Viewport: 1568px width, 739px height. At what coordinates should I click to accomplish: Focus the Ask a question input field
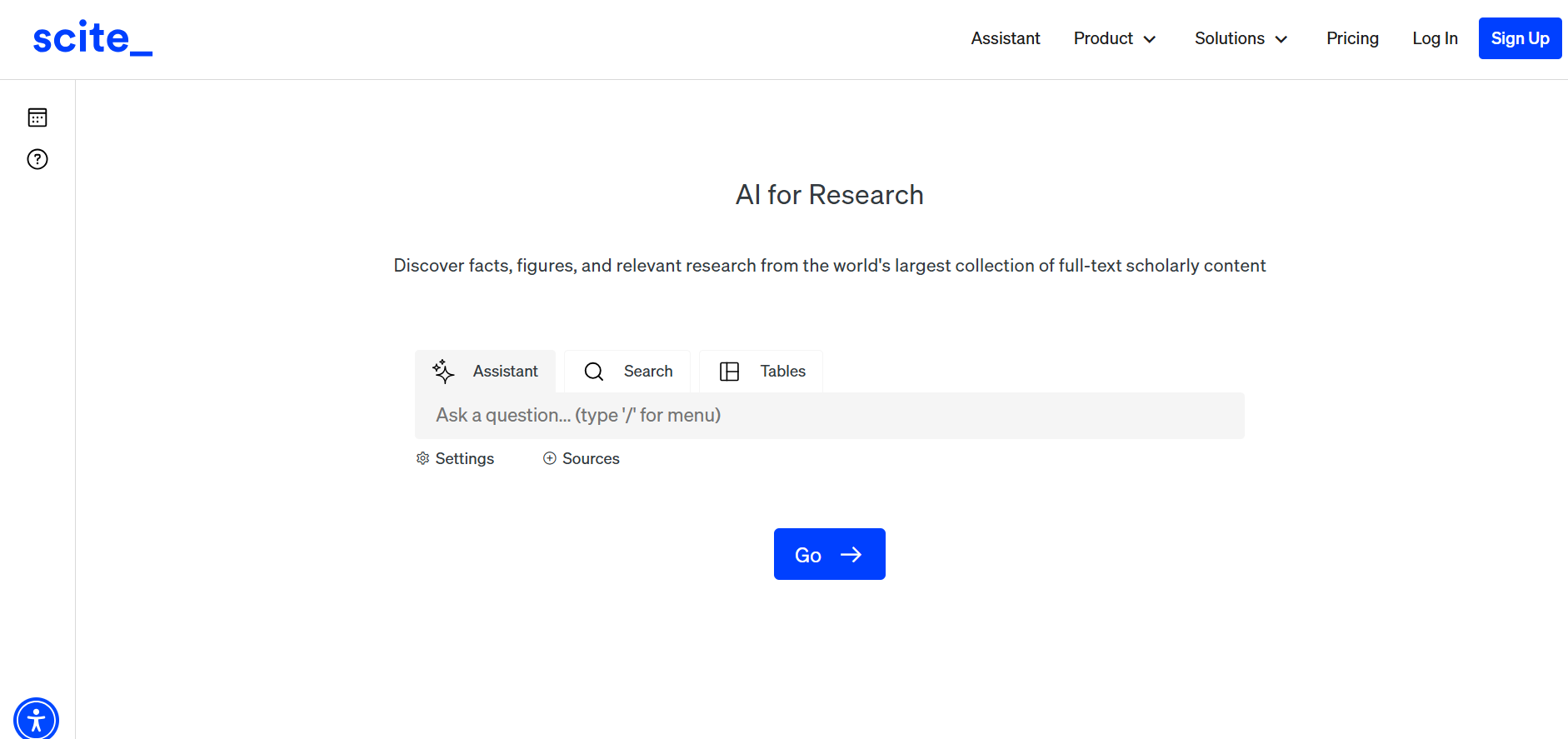tap(829, 416)
